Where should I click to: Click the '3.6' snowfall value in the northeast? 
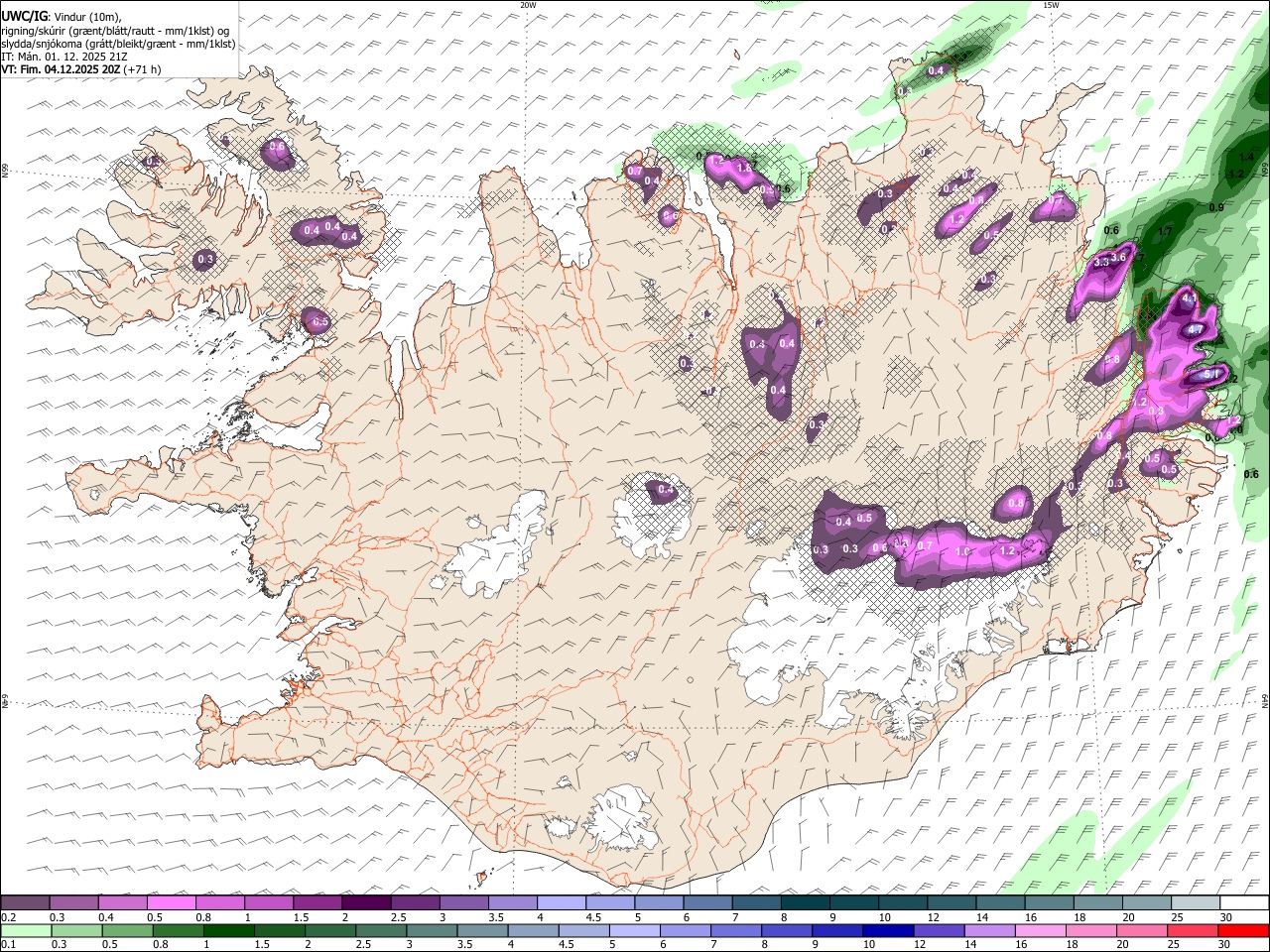(1119, 258)
